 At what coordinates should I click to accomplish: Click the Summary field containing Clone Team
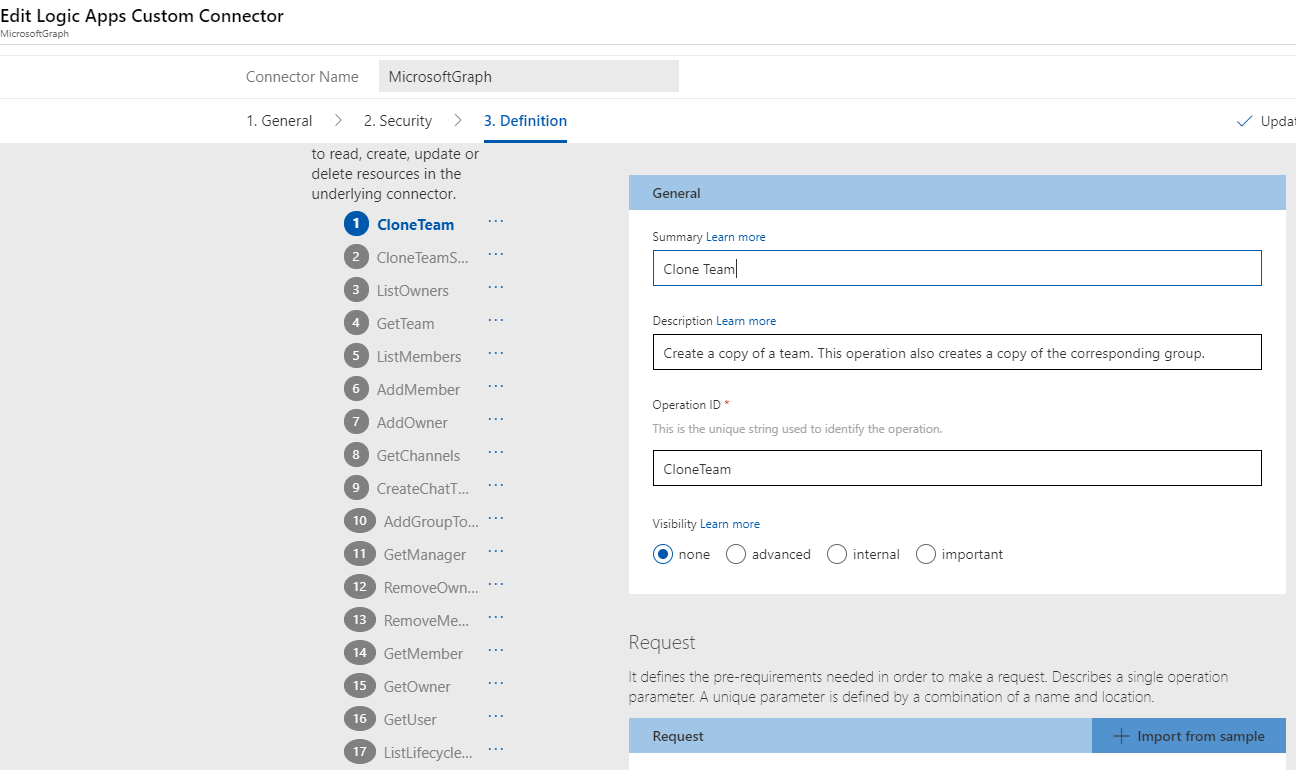click(957, 268)
